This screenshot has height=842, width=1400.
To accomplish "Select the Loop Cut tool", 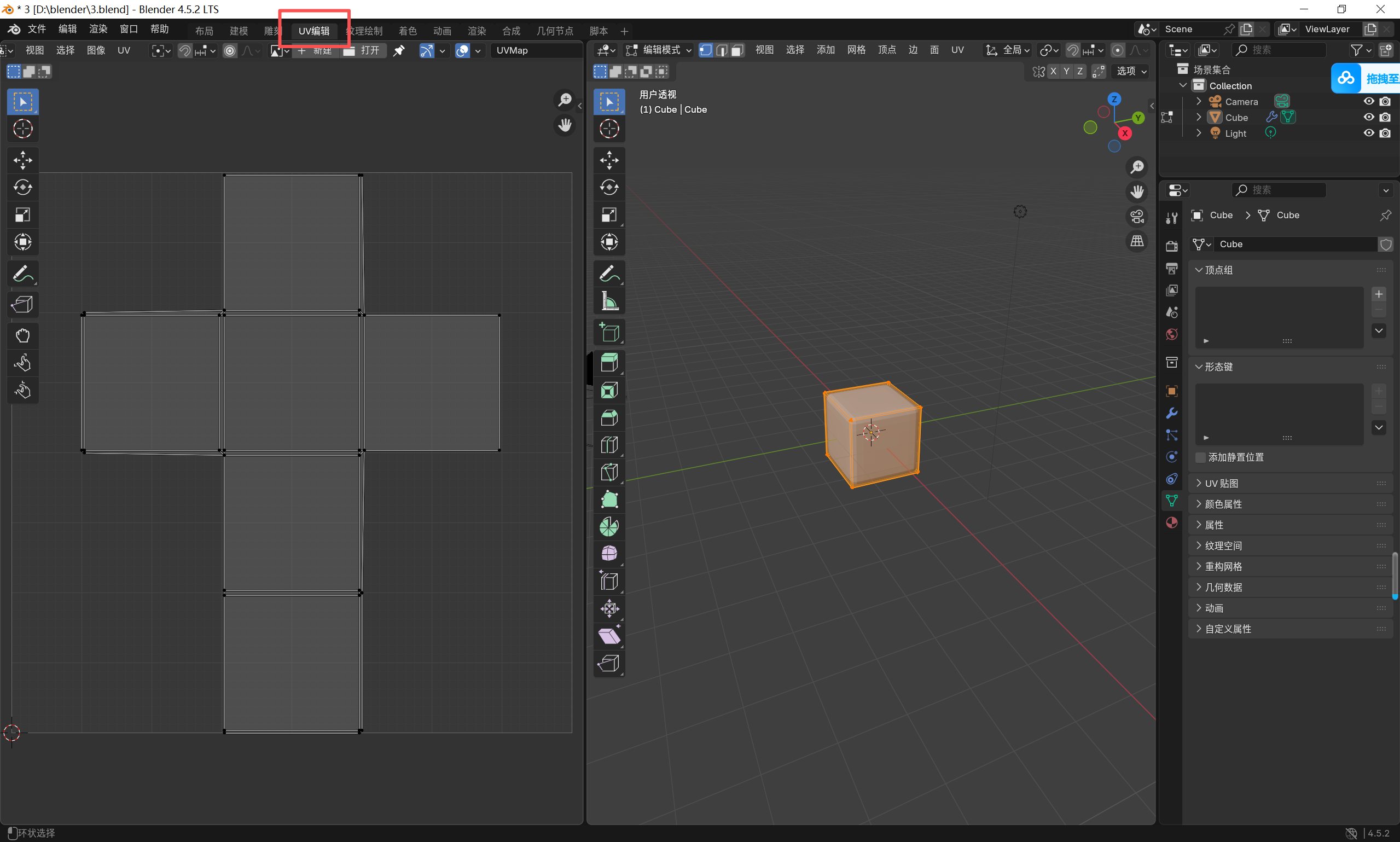I will pos(609,445).
